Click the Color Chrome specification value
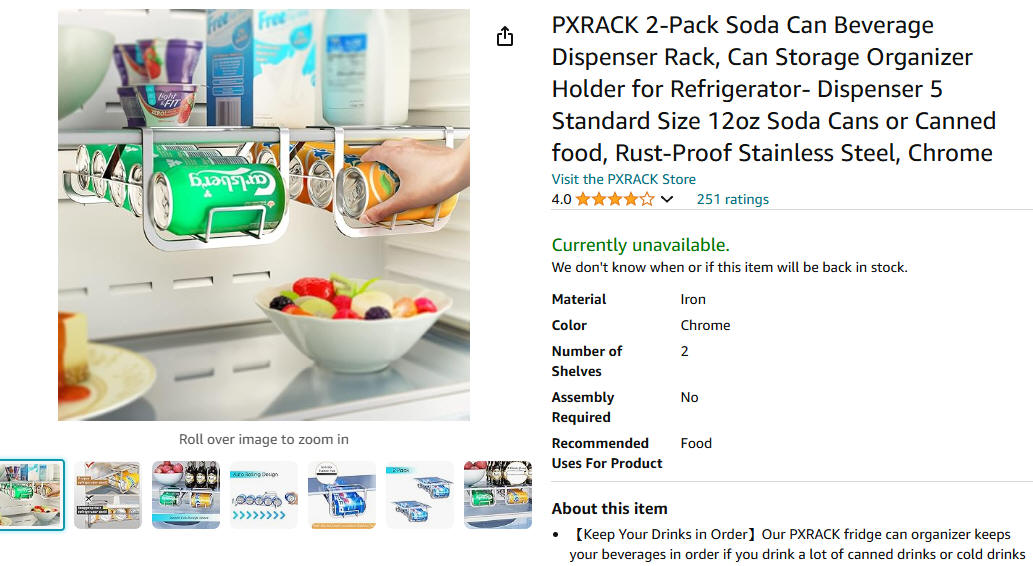 [x=705, y=325]
